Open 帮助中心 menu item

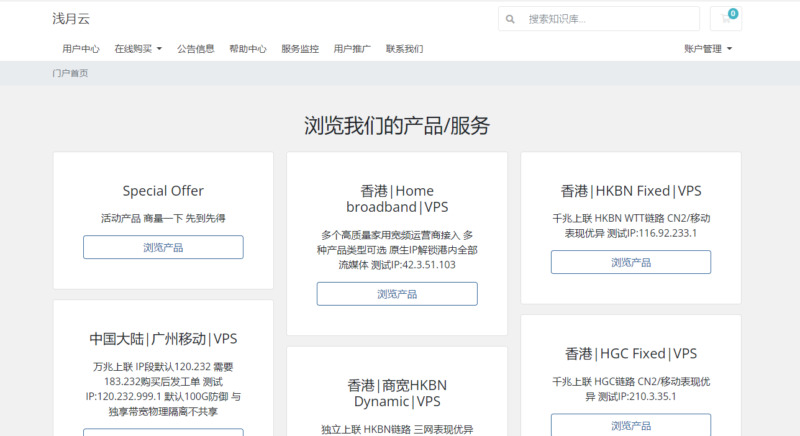pos(248,48)
